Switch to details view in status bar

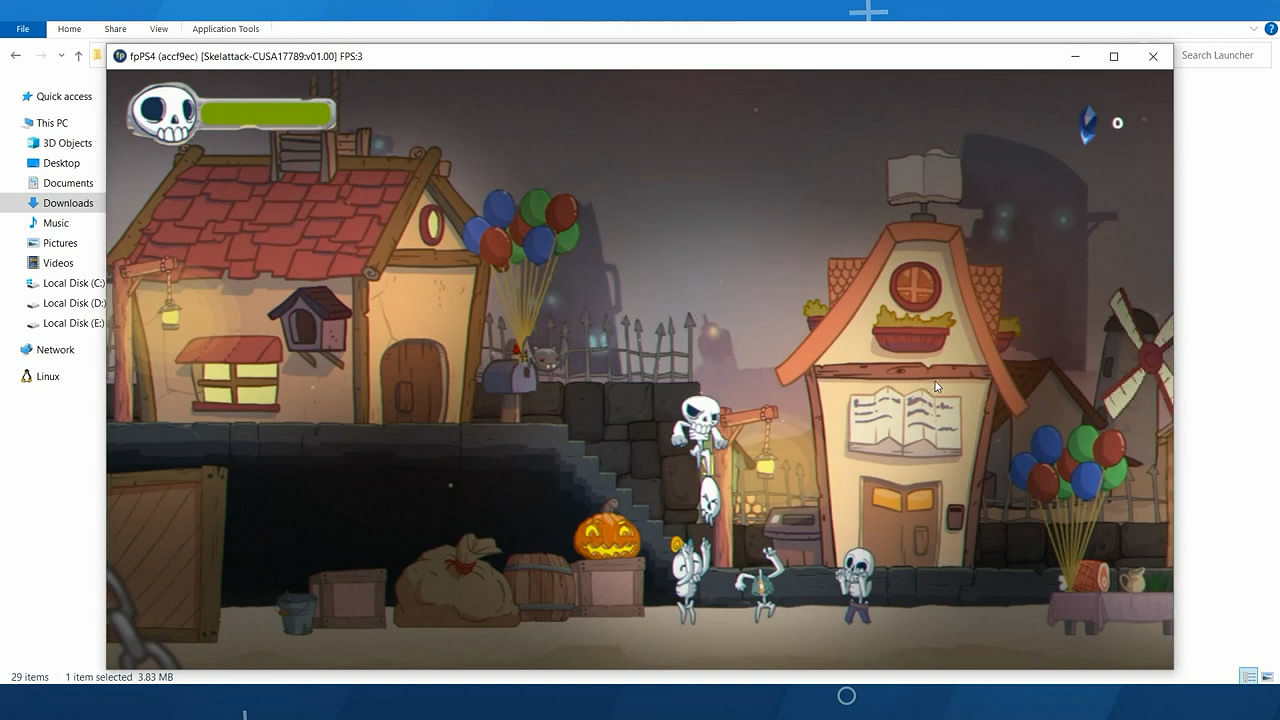[x=1248, y=677]
